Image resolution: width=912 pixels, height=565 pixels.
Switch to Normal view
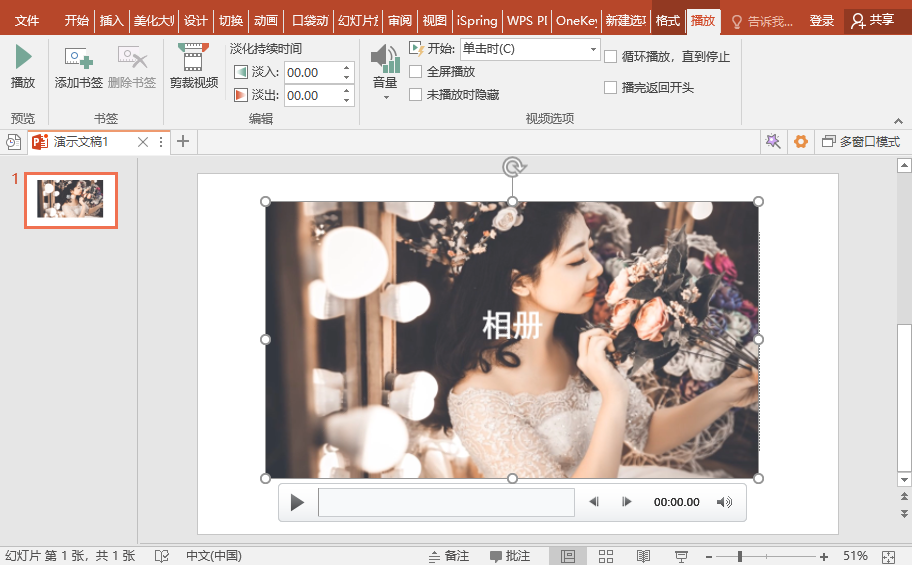tap(568, 556)
